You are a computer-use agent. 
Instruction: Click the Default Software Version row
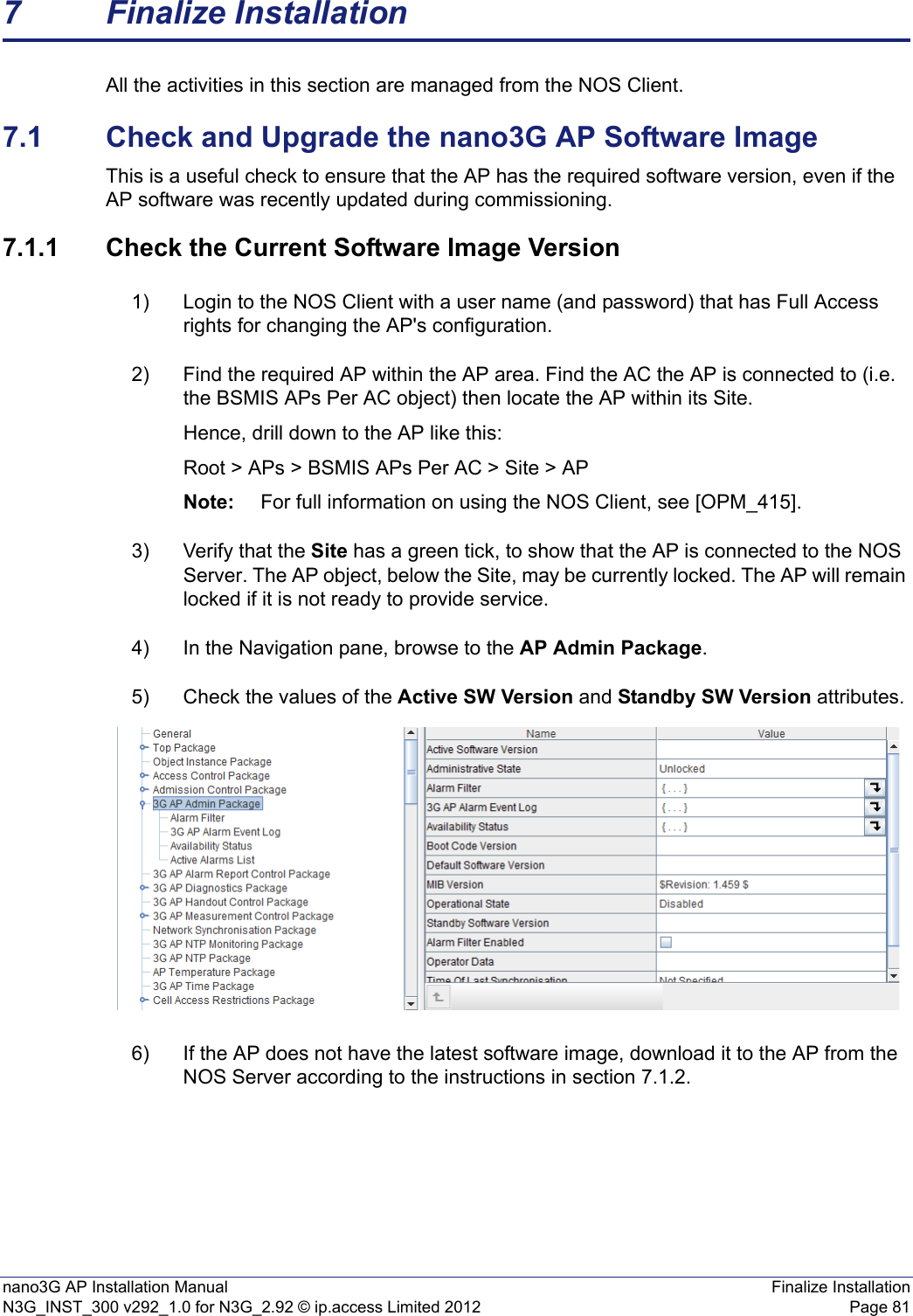(x=655, y=865)
